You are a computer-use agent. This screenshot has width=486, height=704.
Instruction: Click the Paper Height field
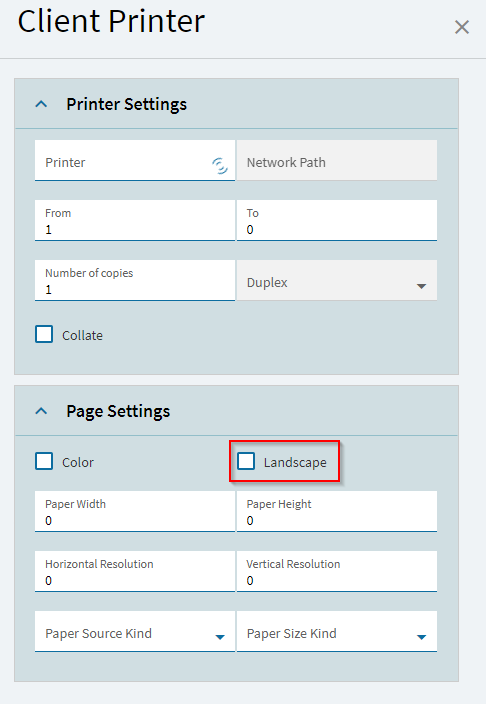[x=337, y=511]
